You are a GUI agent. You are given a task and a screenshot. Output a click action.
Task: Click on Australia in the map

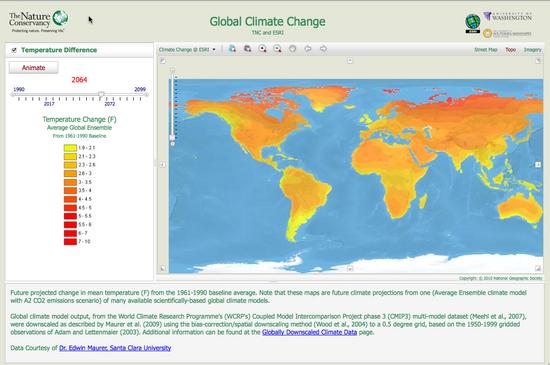(x=519, y=209)
